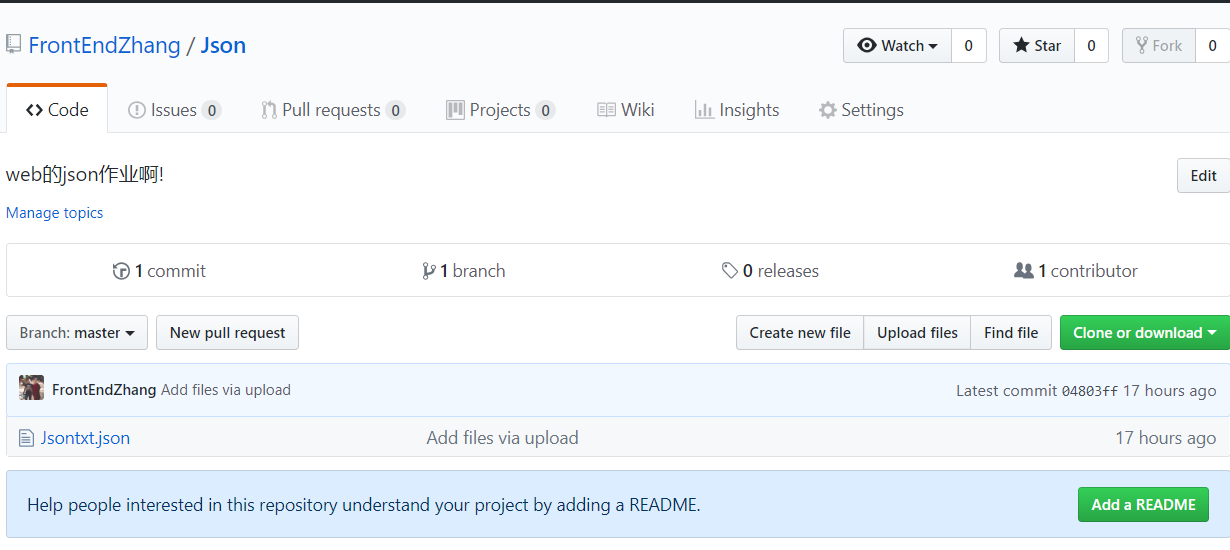Screen dimensions: 1230x550
Task: Open latest commit hash 04803ff
Action: [x=1090, y=391]
